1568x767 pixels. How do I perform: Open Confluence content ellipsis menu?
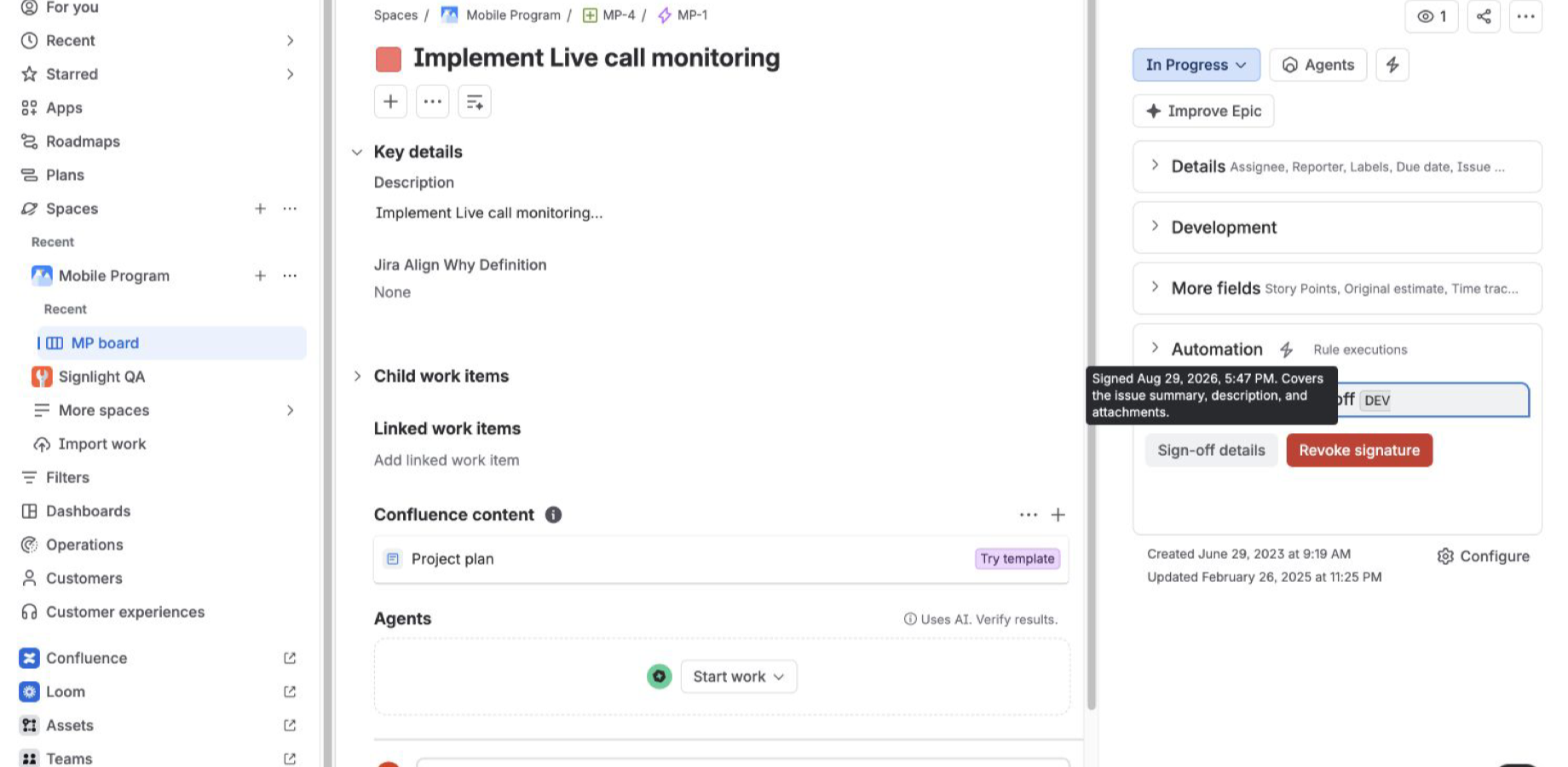(x=1029, y=516)
